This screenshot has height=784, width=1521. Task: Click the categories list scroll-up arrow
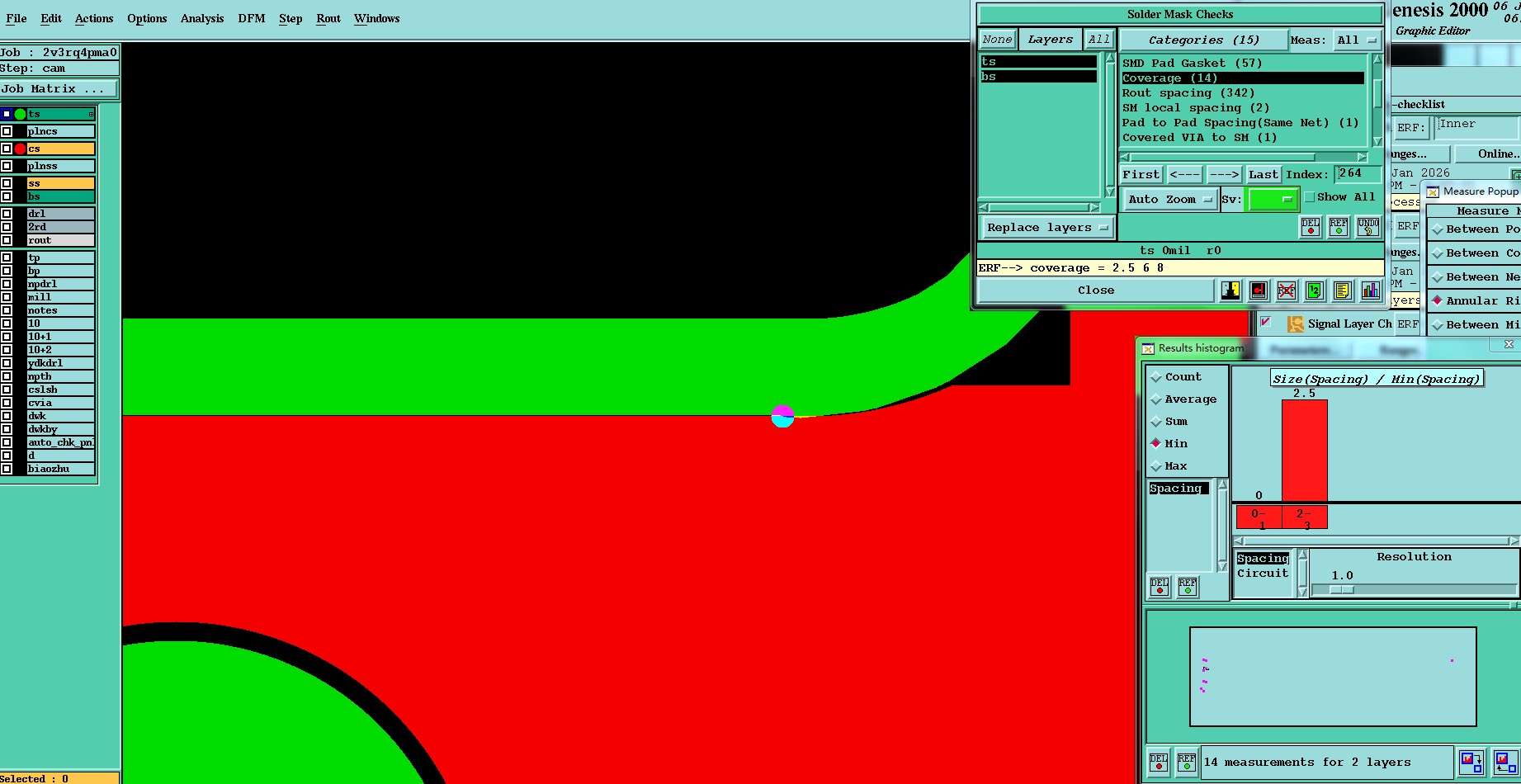point(1377,59)
